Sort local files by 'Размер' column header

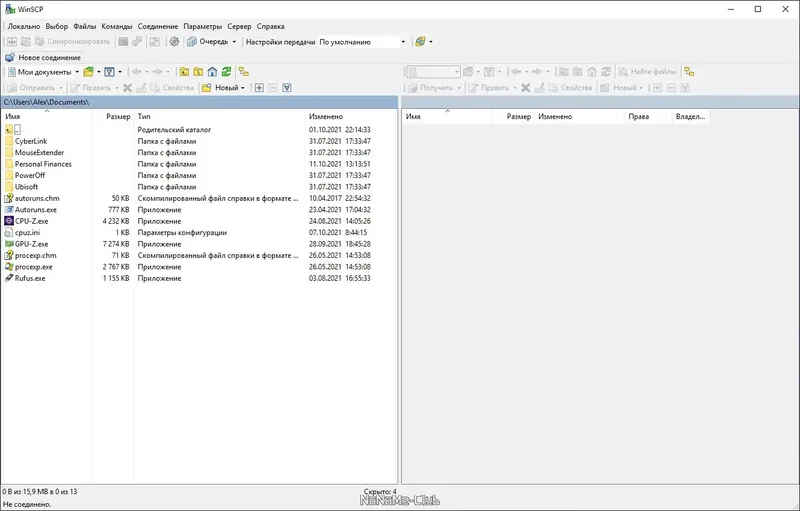(x=113, y=116)
